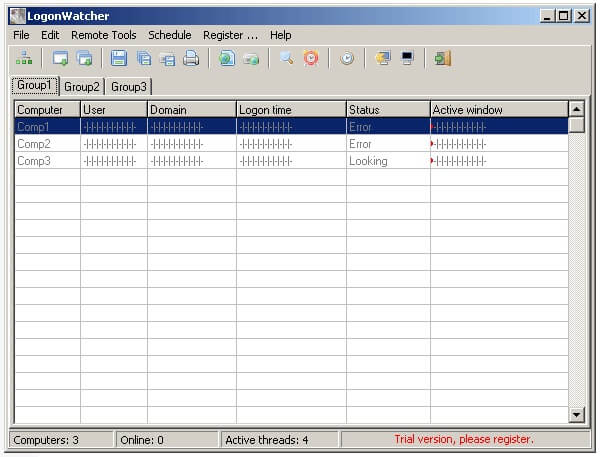Click the gray clock schedule icon
Screen dimensions: 601x457
point(346,59)
